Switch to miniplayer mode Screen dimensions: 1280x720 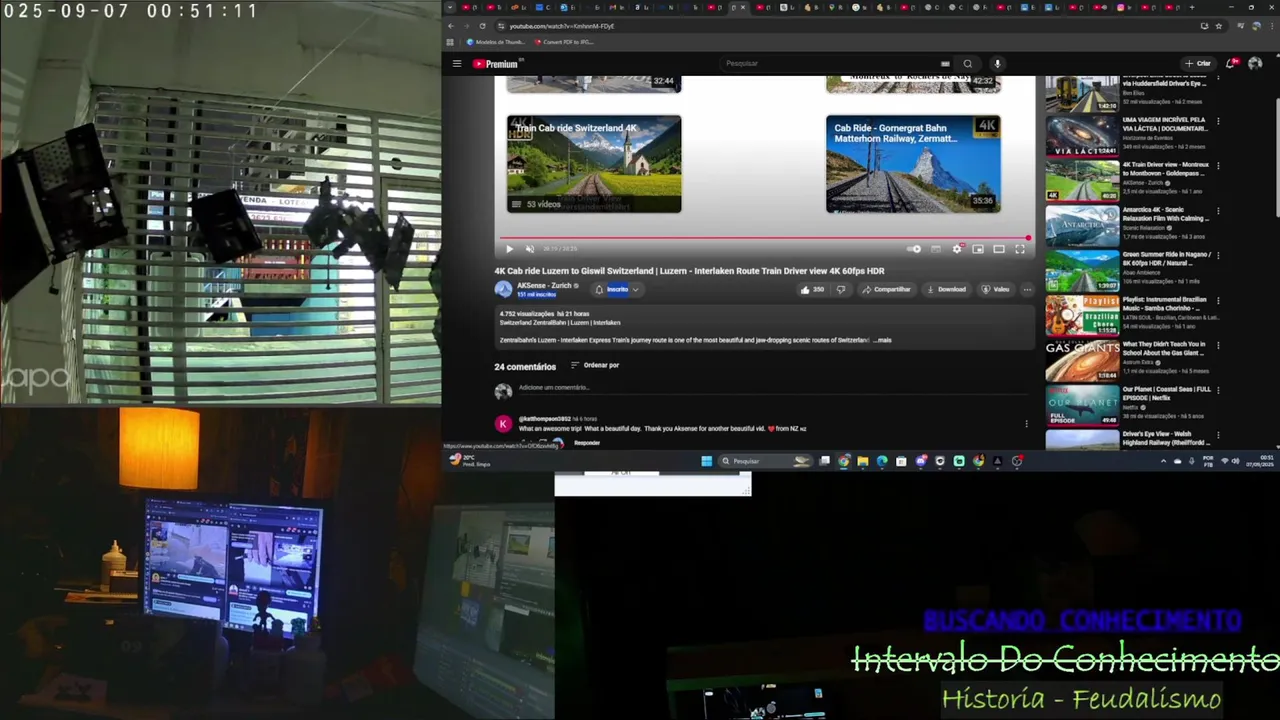978,249
